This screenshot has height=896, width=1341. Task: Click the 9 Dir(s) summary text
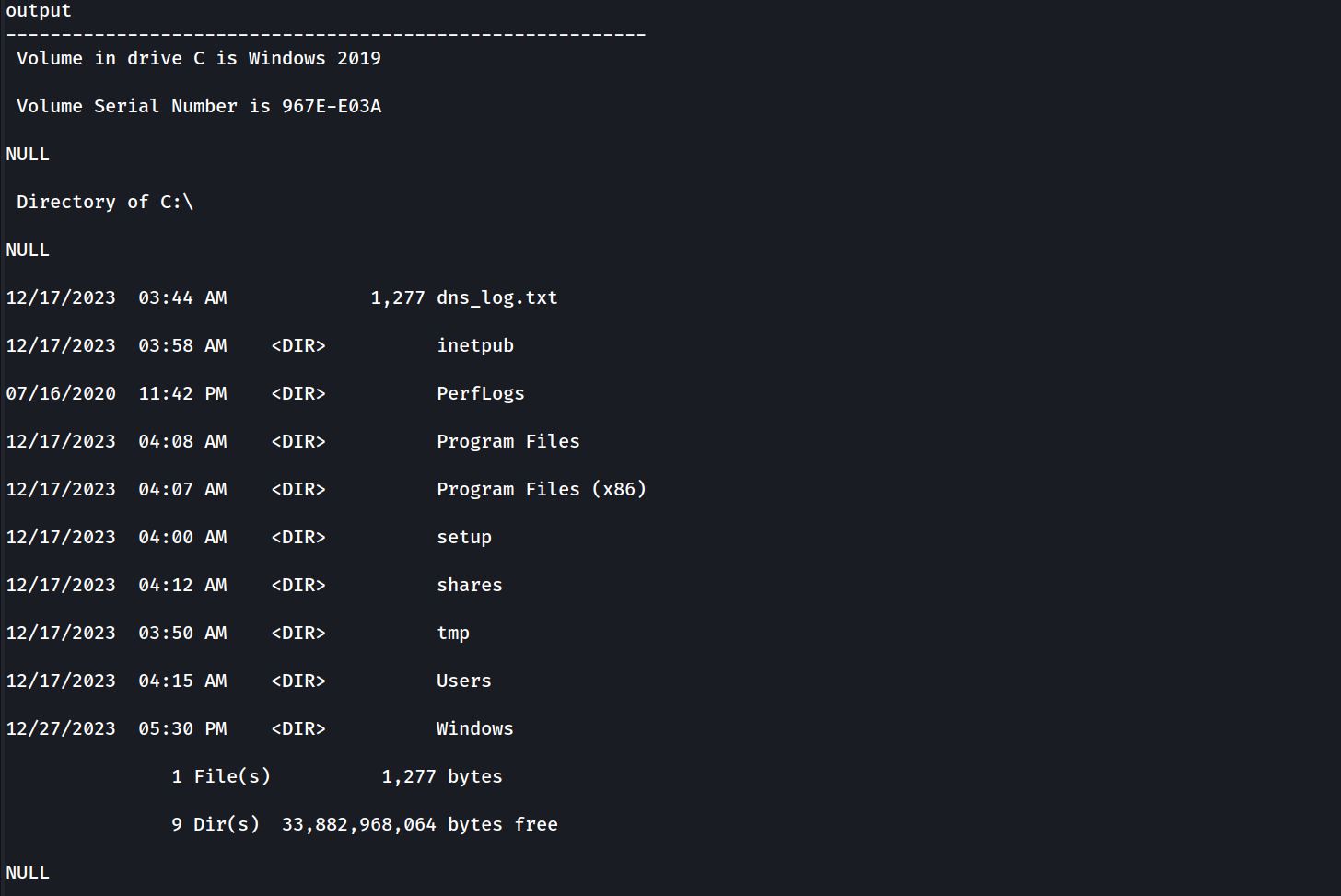point(216,825)
